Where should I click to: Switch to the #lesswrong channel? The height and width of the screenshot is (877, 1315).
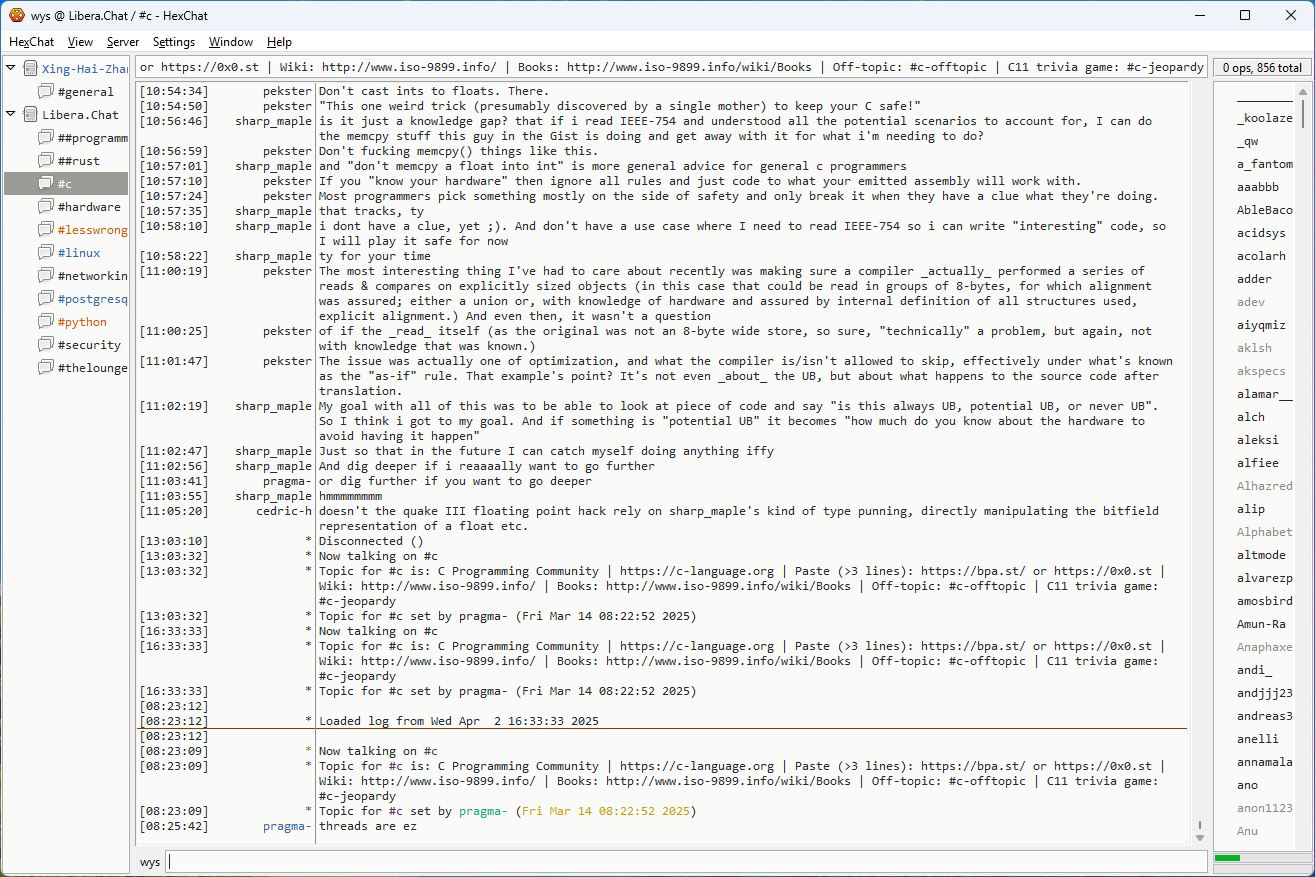92,230
